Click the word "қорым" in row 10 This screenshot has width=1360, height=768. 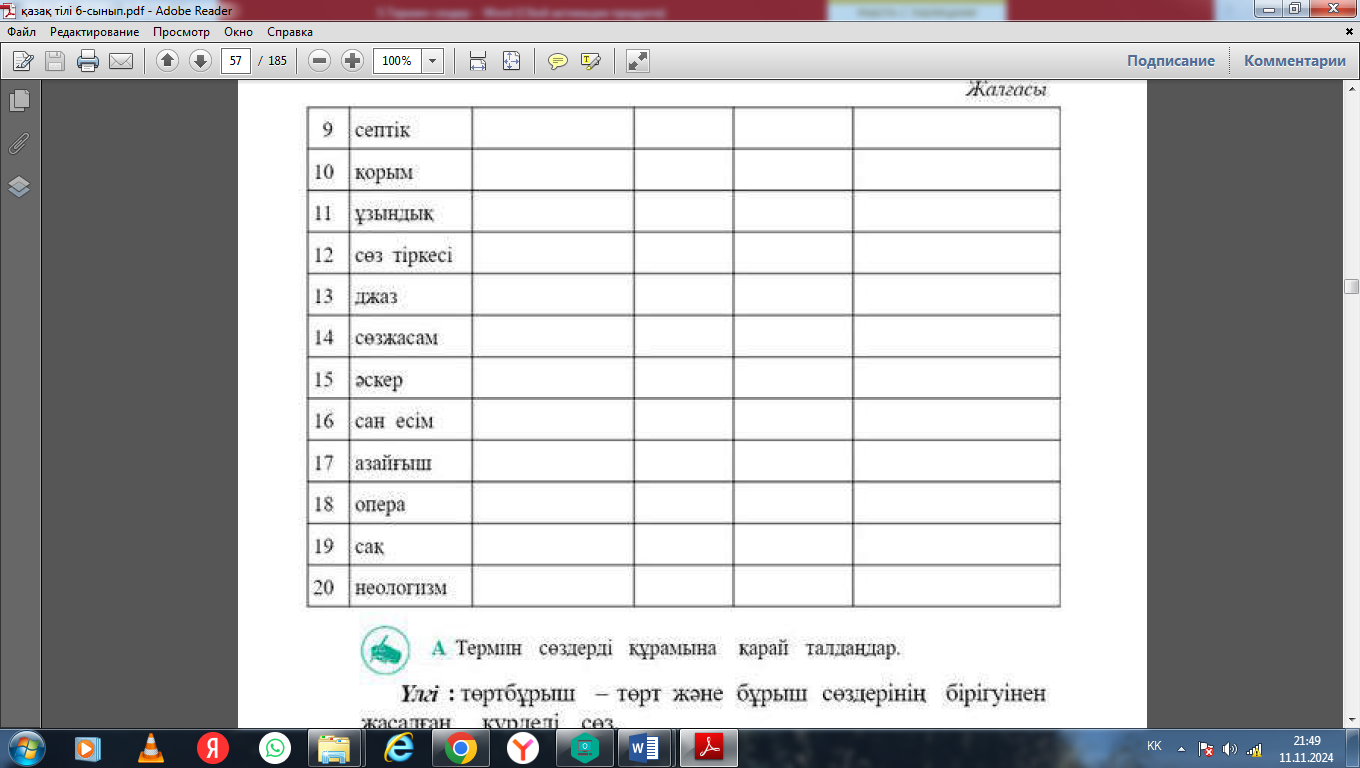pyautogui.click(x=384, y=172)
